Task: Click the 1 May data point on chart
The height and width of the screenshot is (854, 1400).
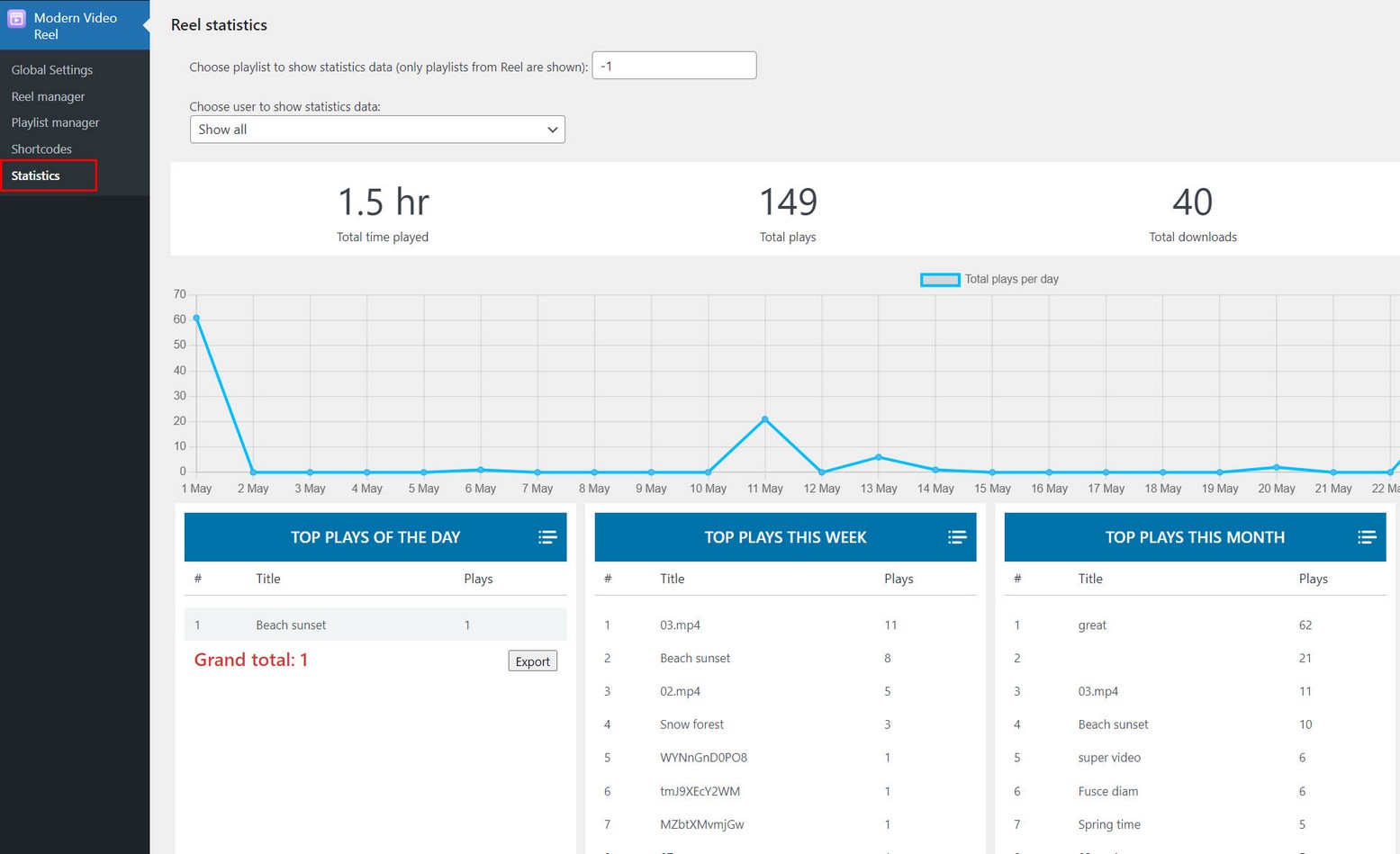Action: coord(196,319)
